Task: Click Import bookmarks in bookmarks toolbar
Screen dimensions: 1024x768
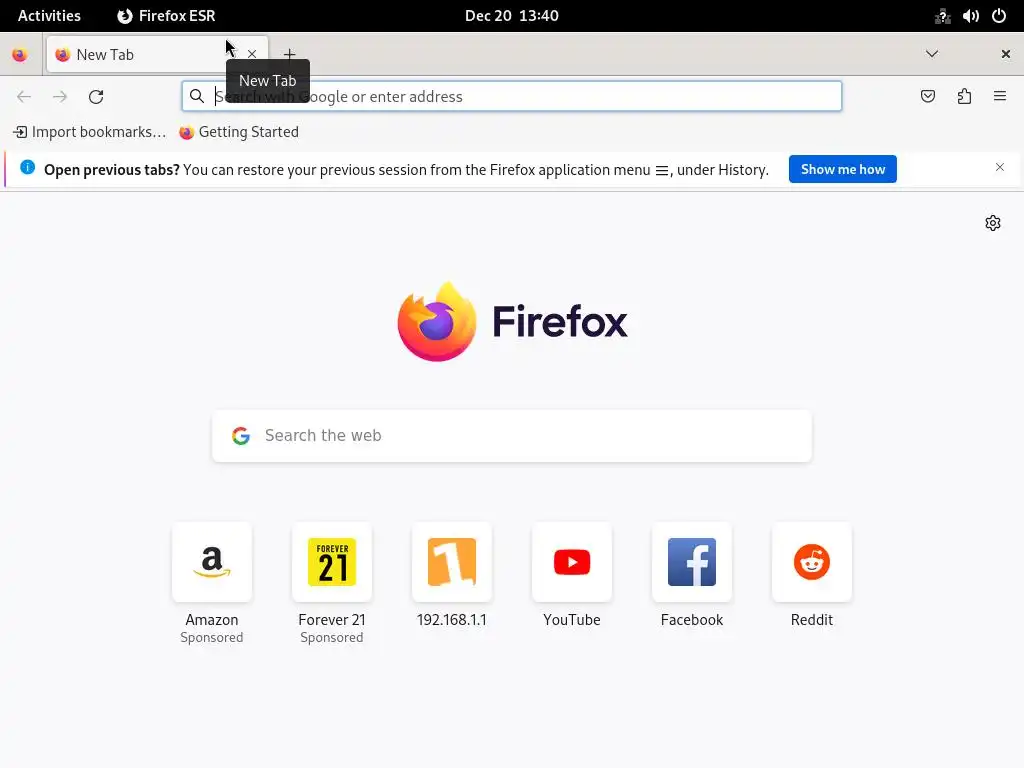Action: (89, 132)
